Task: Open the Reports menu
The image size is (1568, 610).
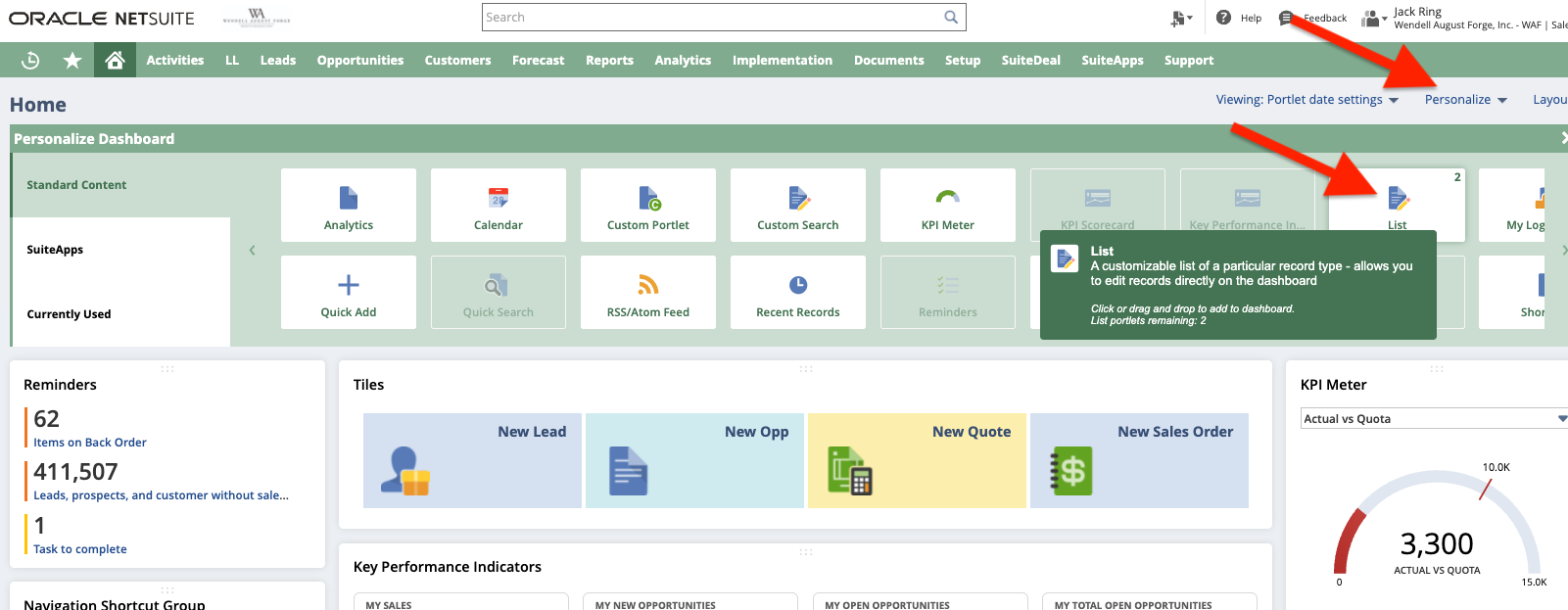Action: [x=609, y=60]
